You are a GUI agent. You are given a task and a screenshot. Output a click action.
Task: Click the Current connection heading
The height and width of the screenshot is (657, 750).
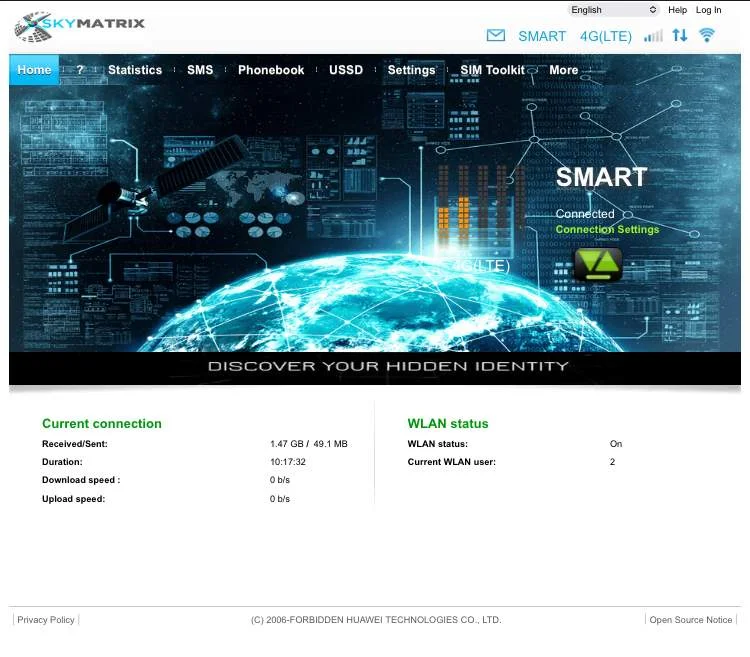[x=102, y=424]
